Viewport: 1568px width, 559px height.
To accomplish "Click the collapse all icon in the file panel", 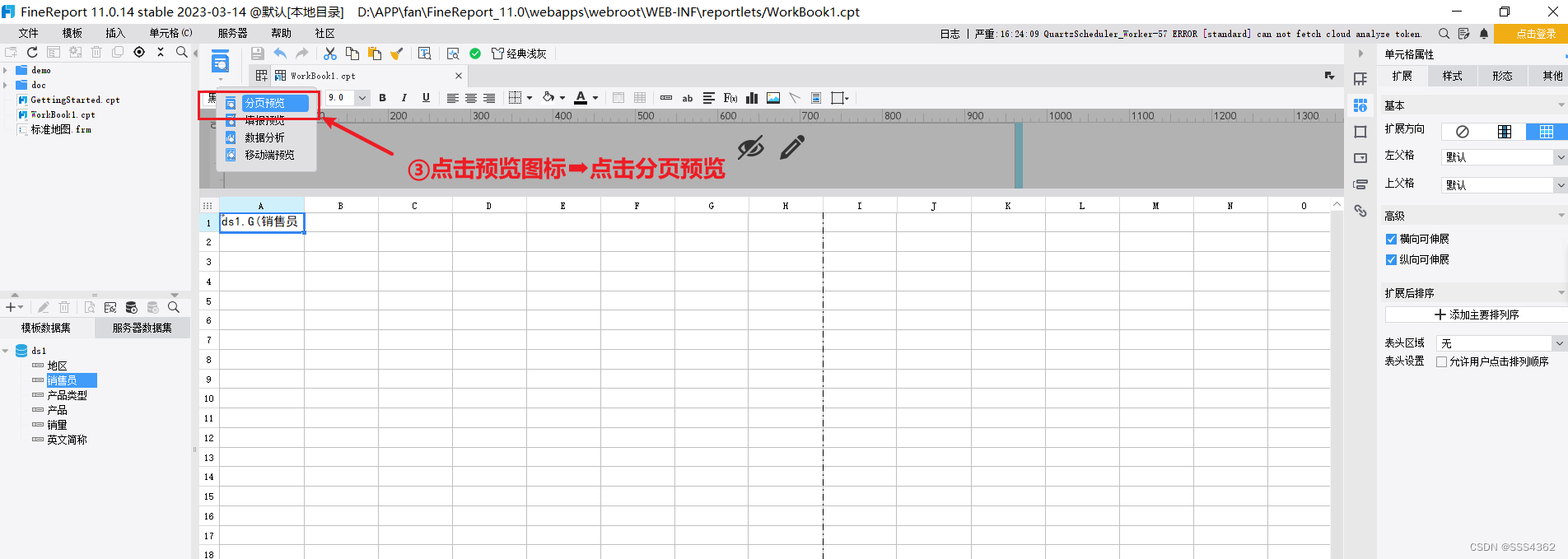I will tap(161, 52).
